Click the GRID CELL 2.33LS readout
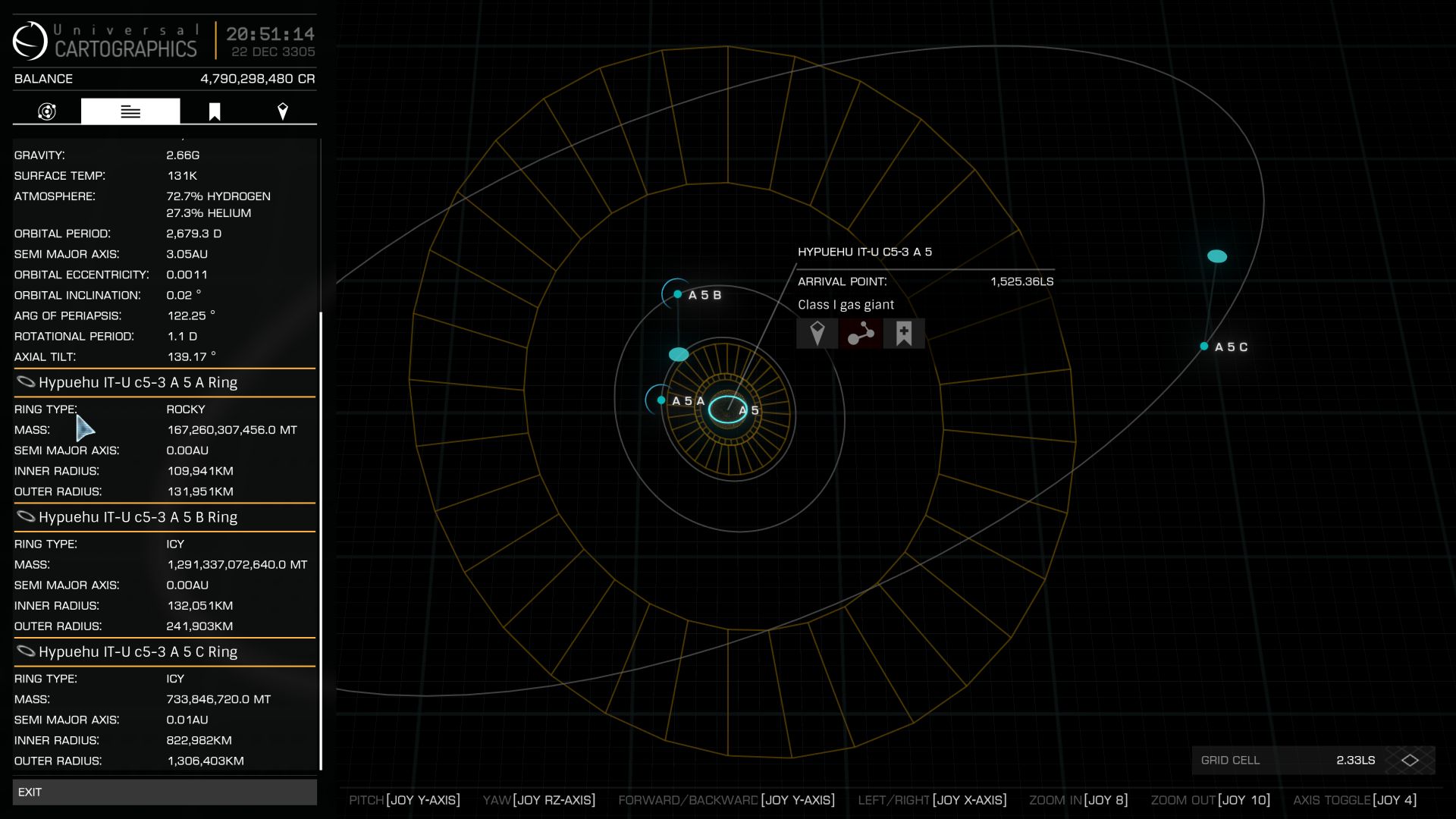This screenshot has width=1456, height=819. 1313,760
